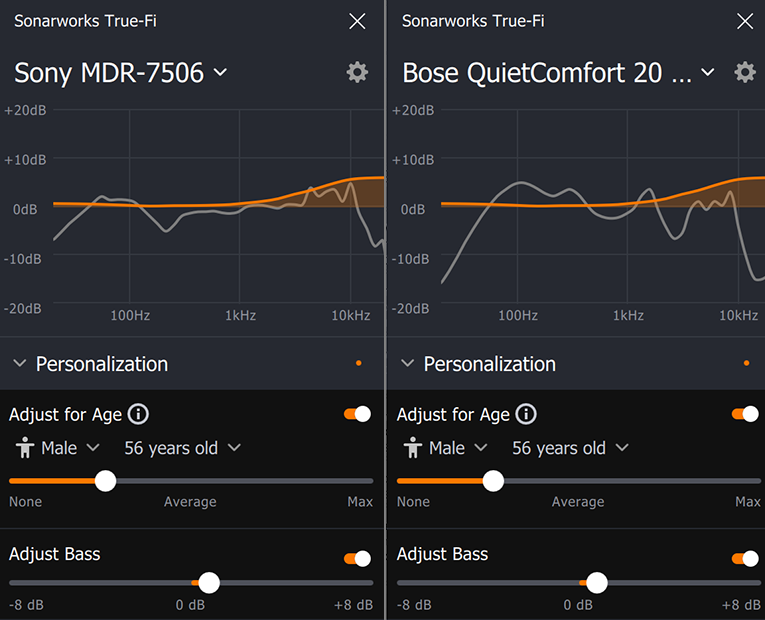Viewport: 765px width, 620px height.
Task: Click the 100Hz axis label in Bose graph
Action: [518, 316]
